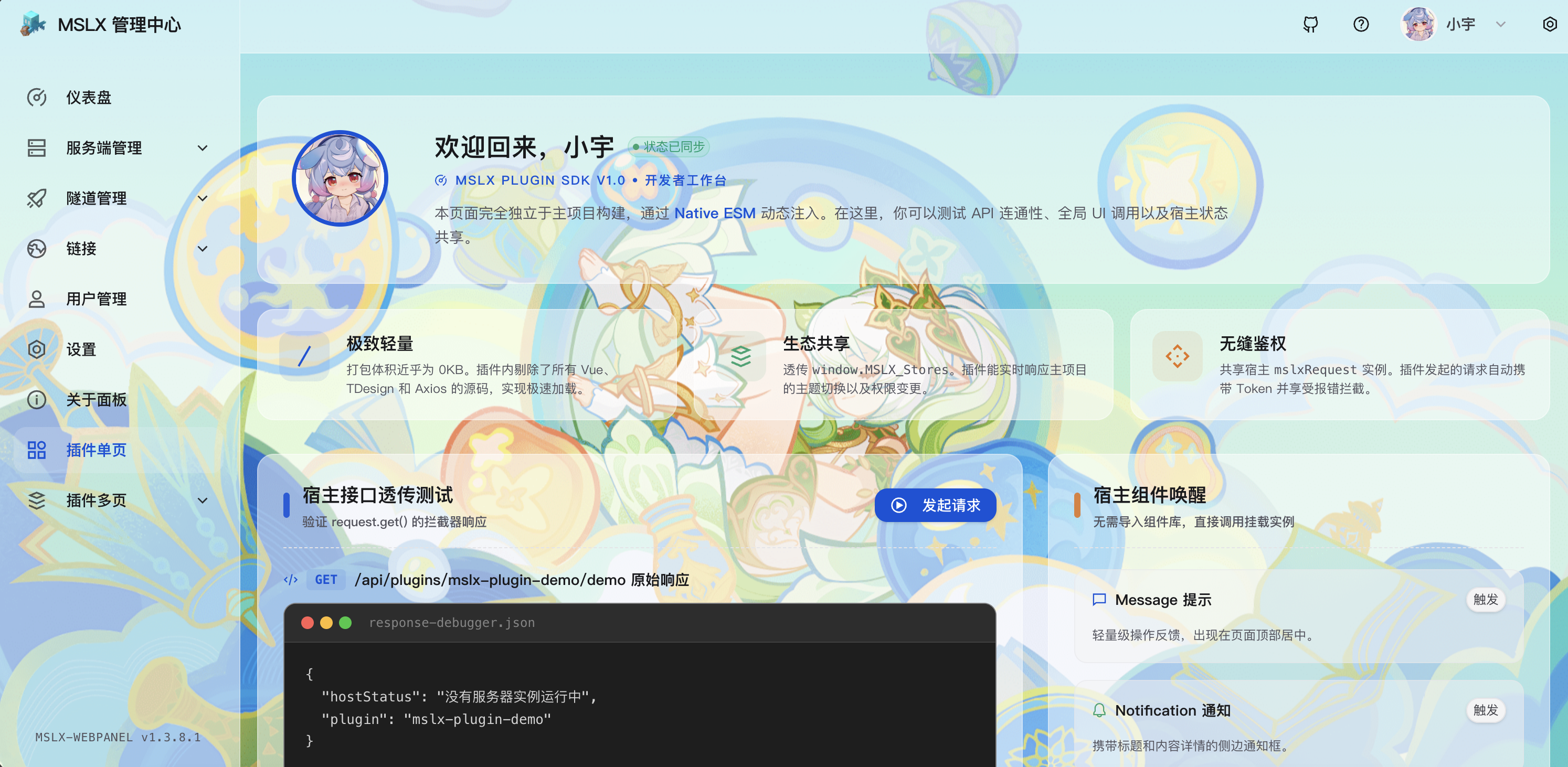Click the large welcome profile avatar
Viewport: 1568px width, 767px height.
(x=340, y=178)
